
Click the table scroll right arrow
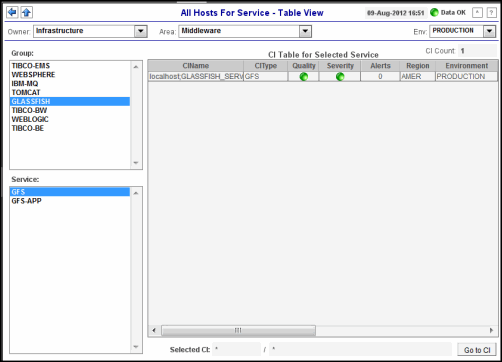491,330
